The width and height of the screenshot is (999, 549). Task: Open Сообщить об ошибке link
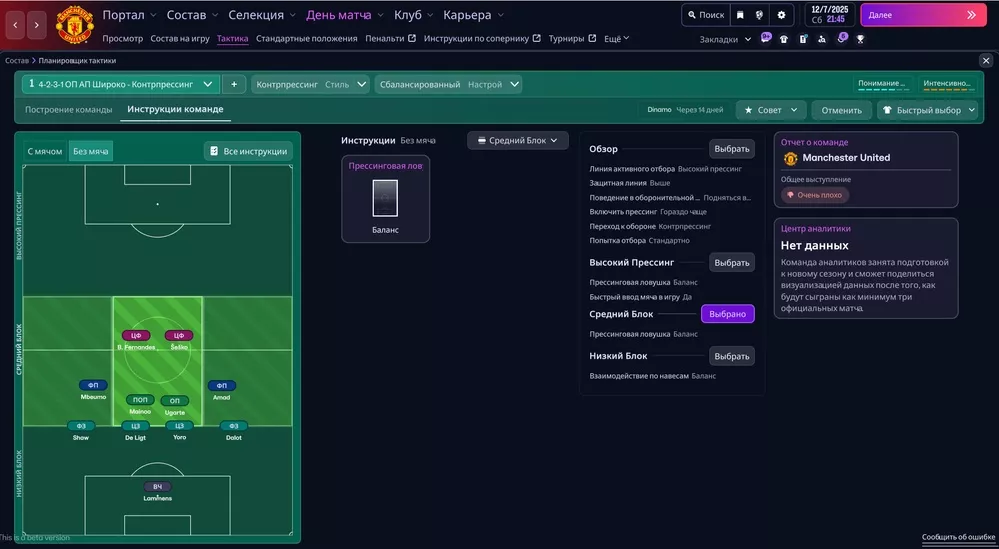[x=958, y=537]
